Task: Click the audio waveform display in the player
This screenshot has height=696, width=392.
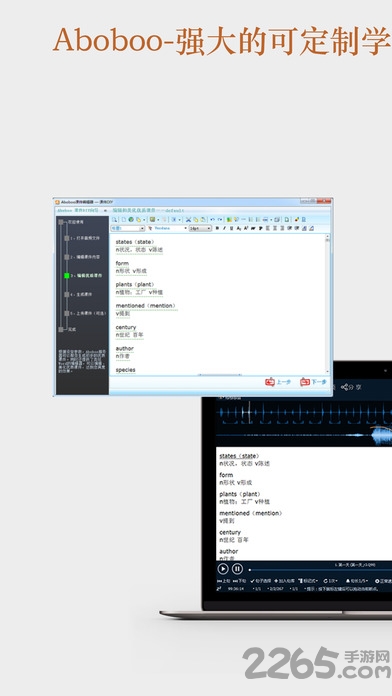Action: (x=304, y=423)
